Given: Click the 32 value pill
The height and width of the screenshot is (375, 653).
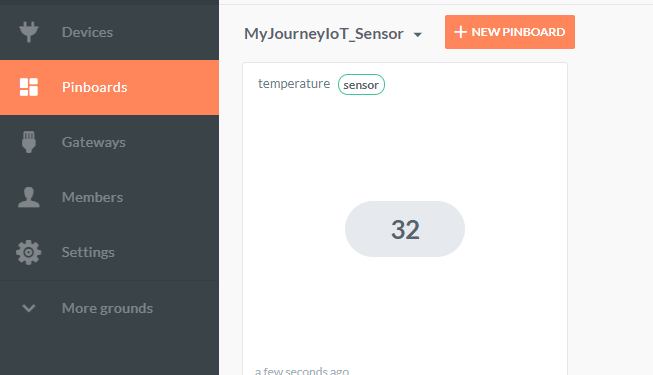Looking at the screenshot, I should pos(405,229).
